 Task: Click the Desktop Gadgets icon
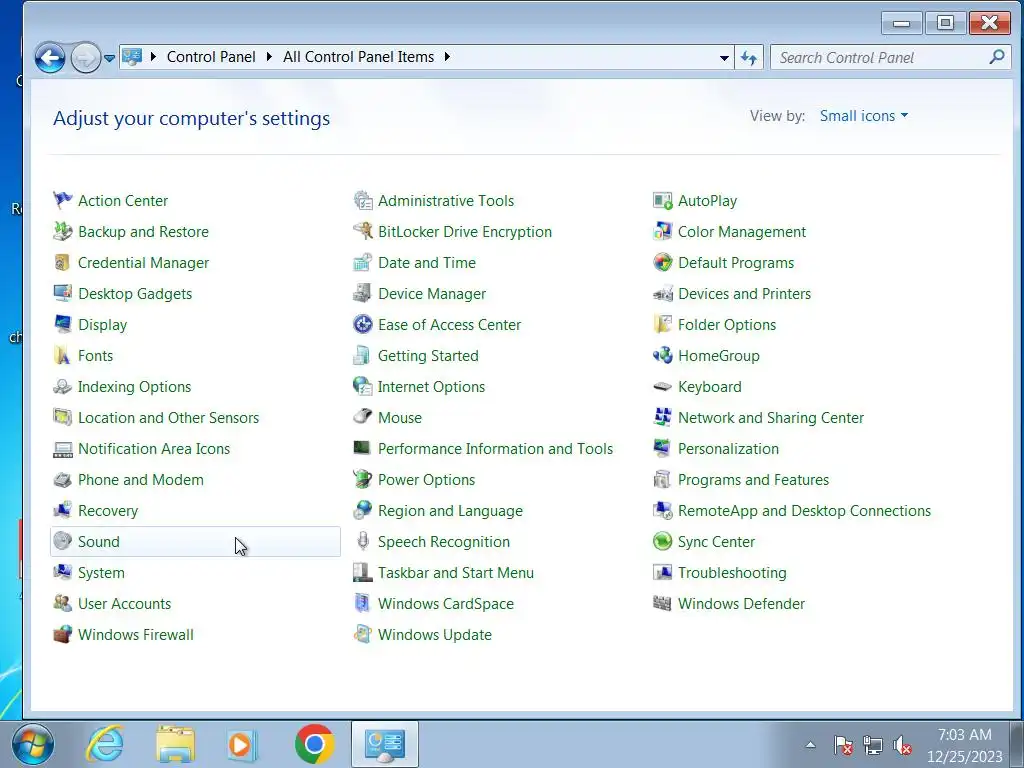tap(63, 293)
